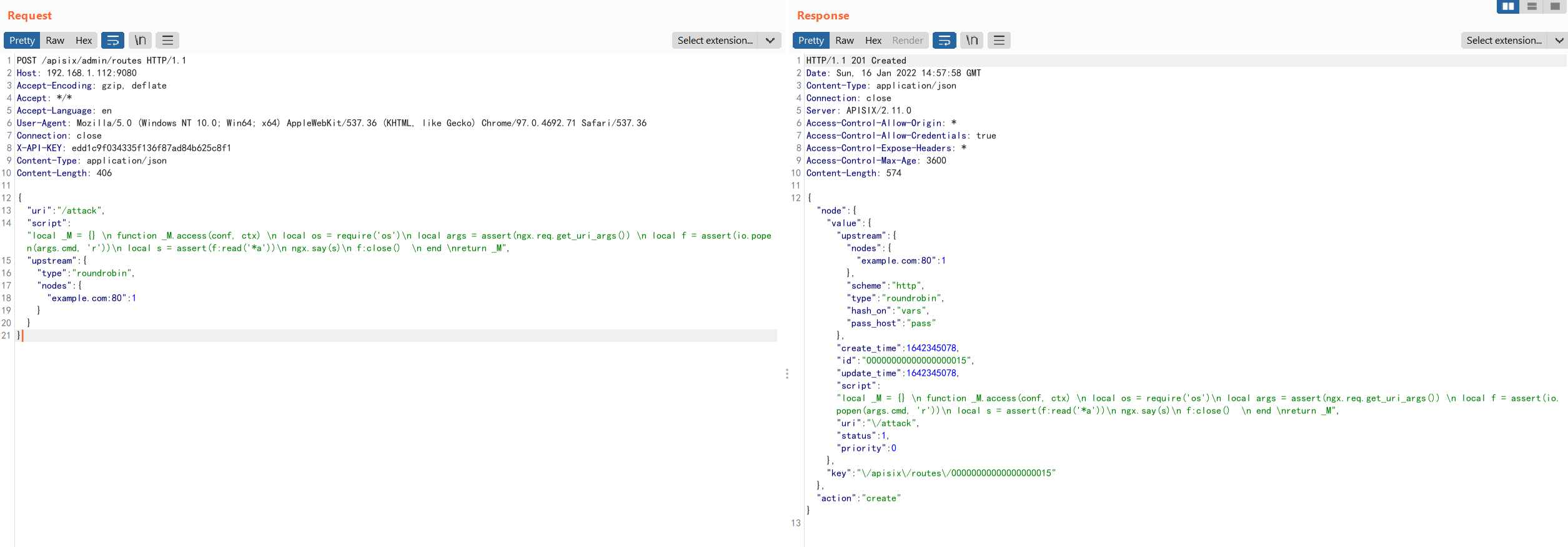1568x547 pixels.
Task: Click the POST /apisix/admin/routes request line
Action: click(x=101, y=61)
